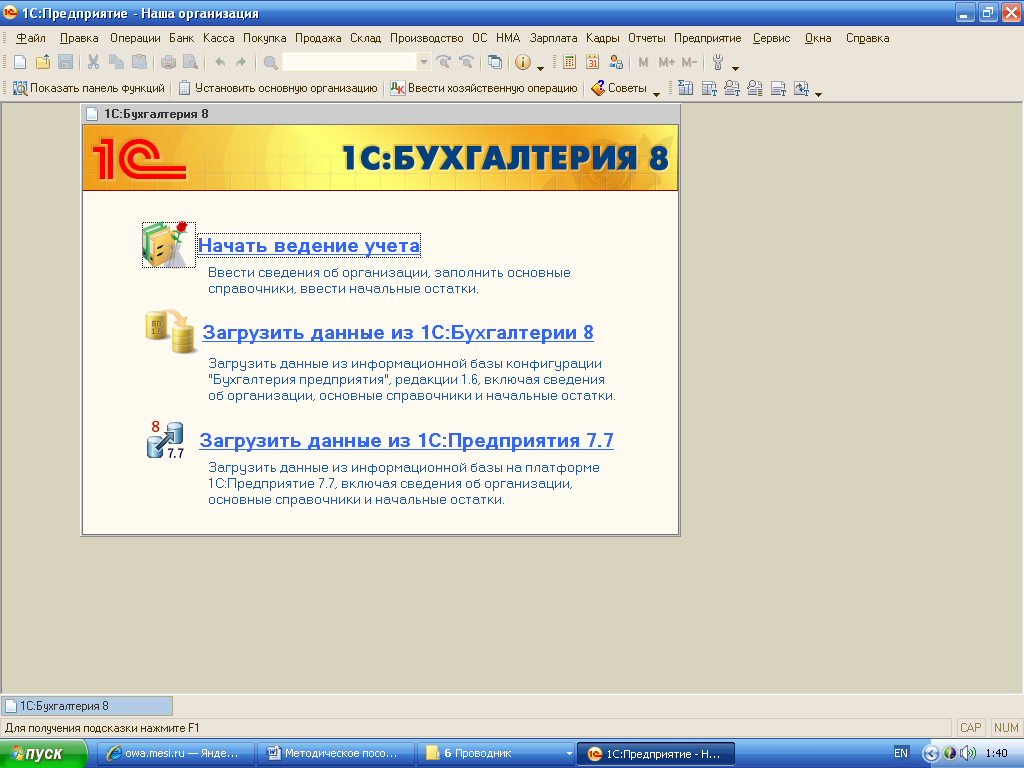The image size is (1024, 768).
Task: Open the Банк menu
Action: (x=182, y=38)
